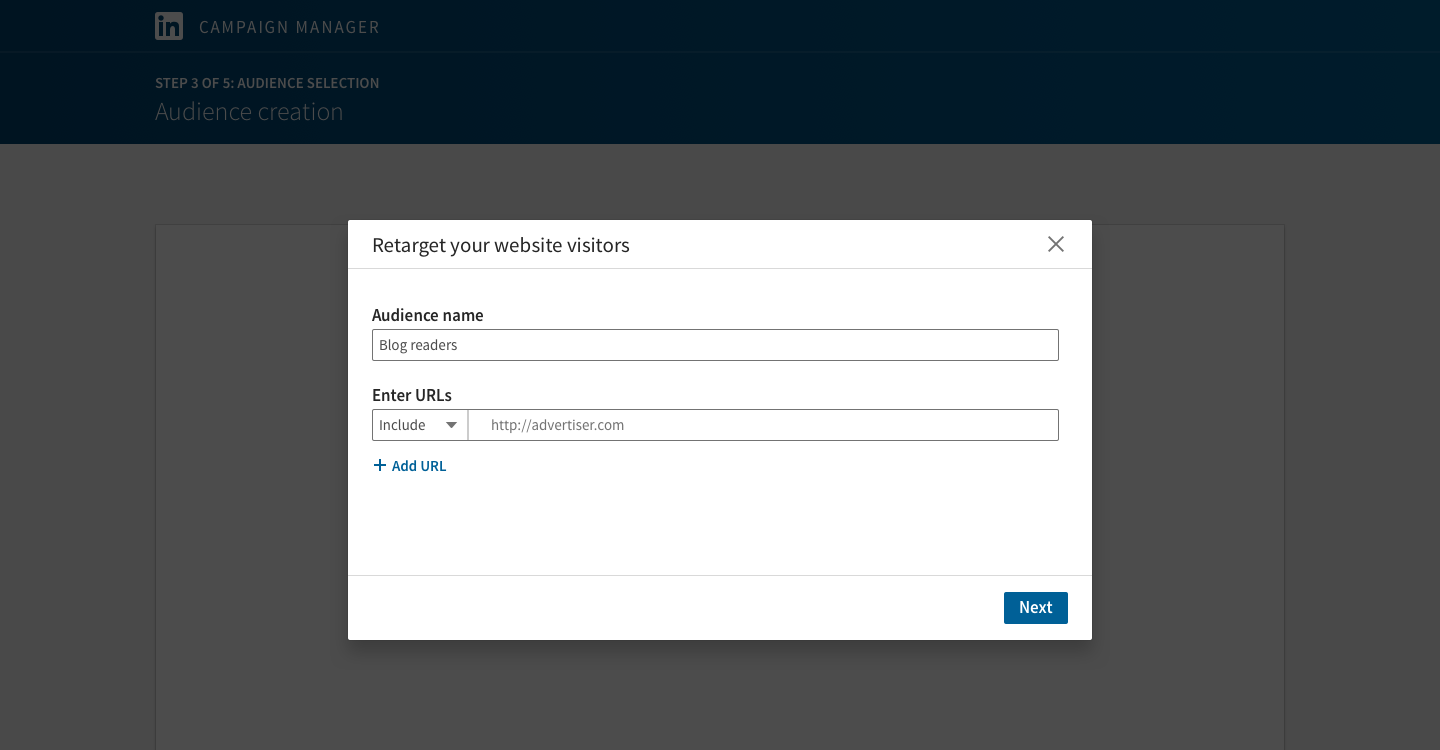The image size is (1440, 750).
Task: Click the Enter URLs section label
Action: [x=412, y=395]
